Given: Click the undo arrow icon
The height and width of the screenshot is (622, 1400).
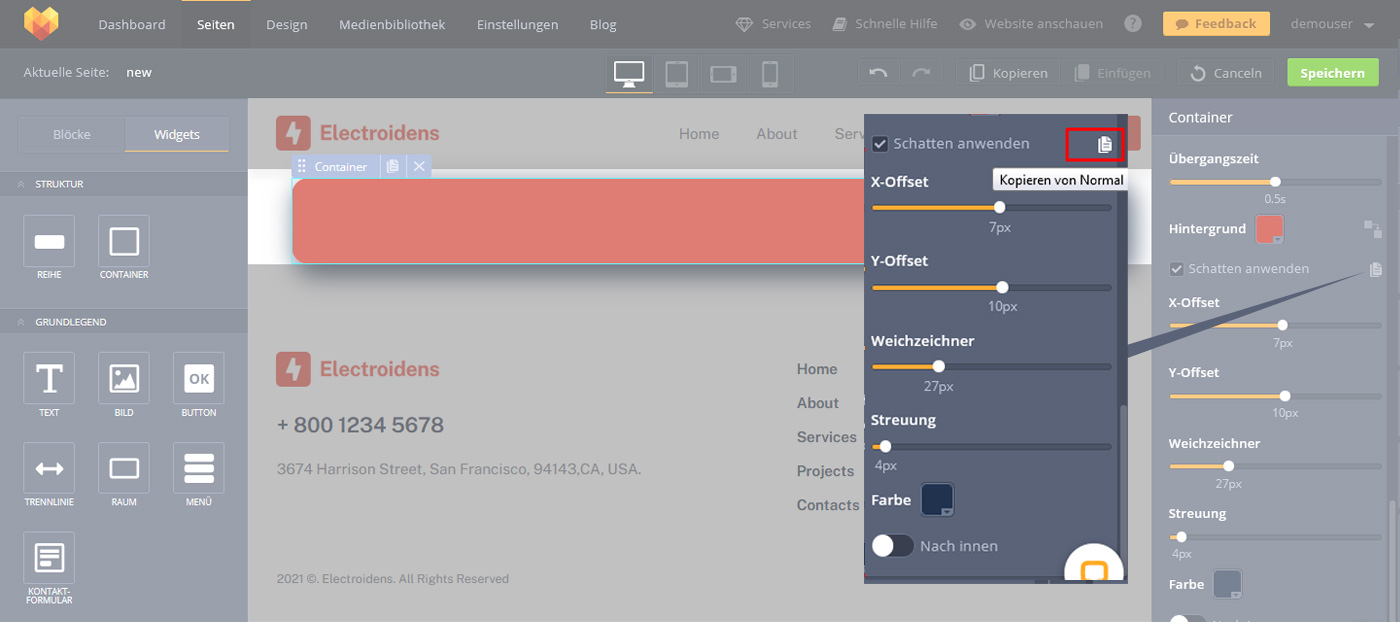Looking at the screenshot, I should click(878, 73).
